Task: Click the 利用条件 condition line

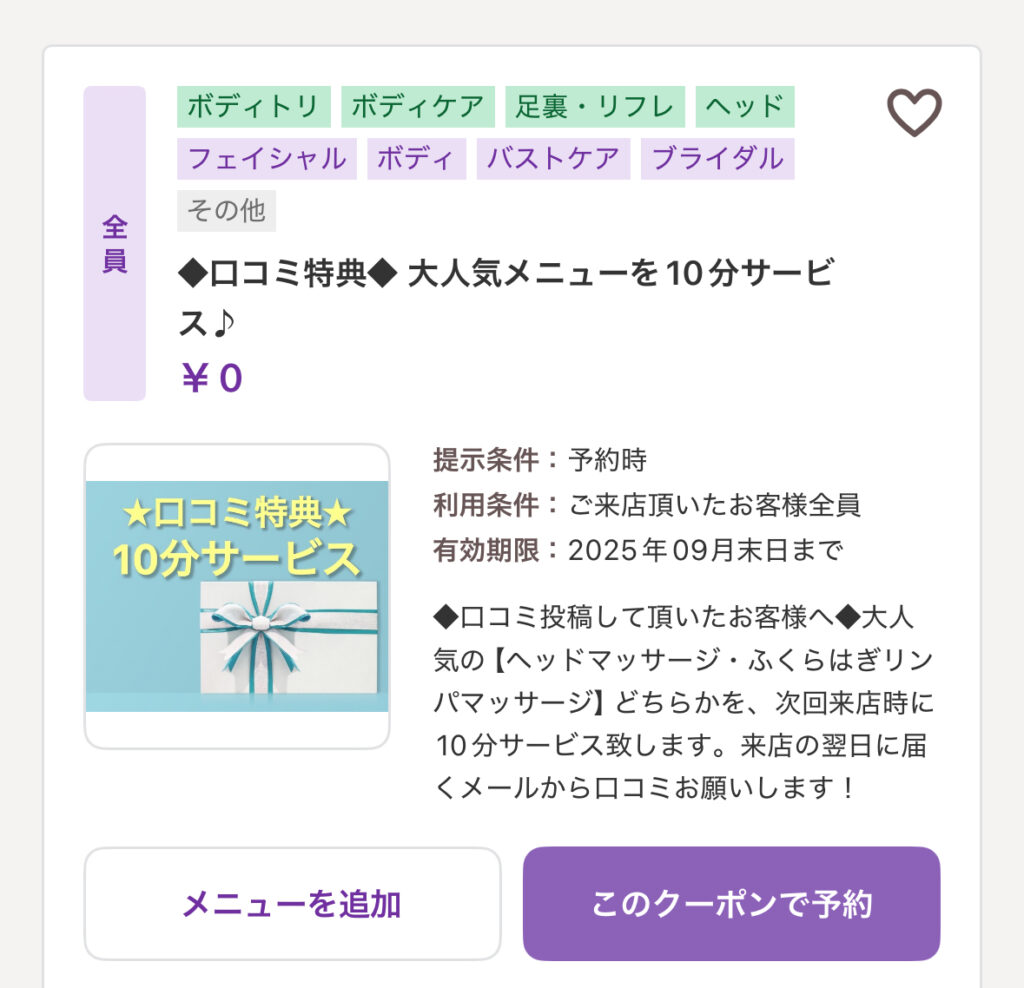Action: (x=646, y=505)
